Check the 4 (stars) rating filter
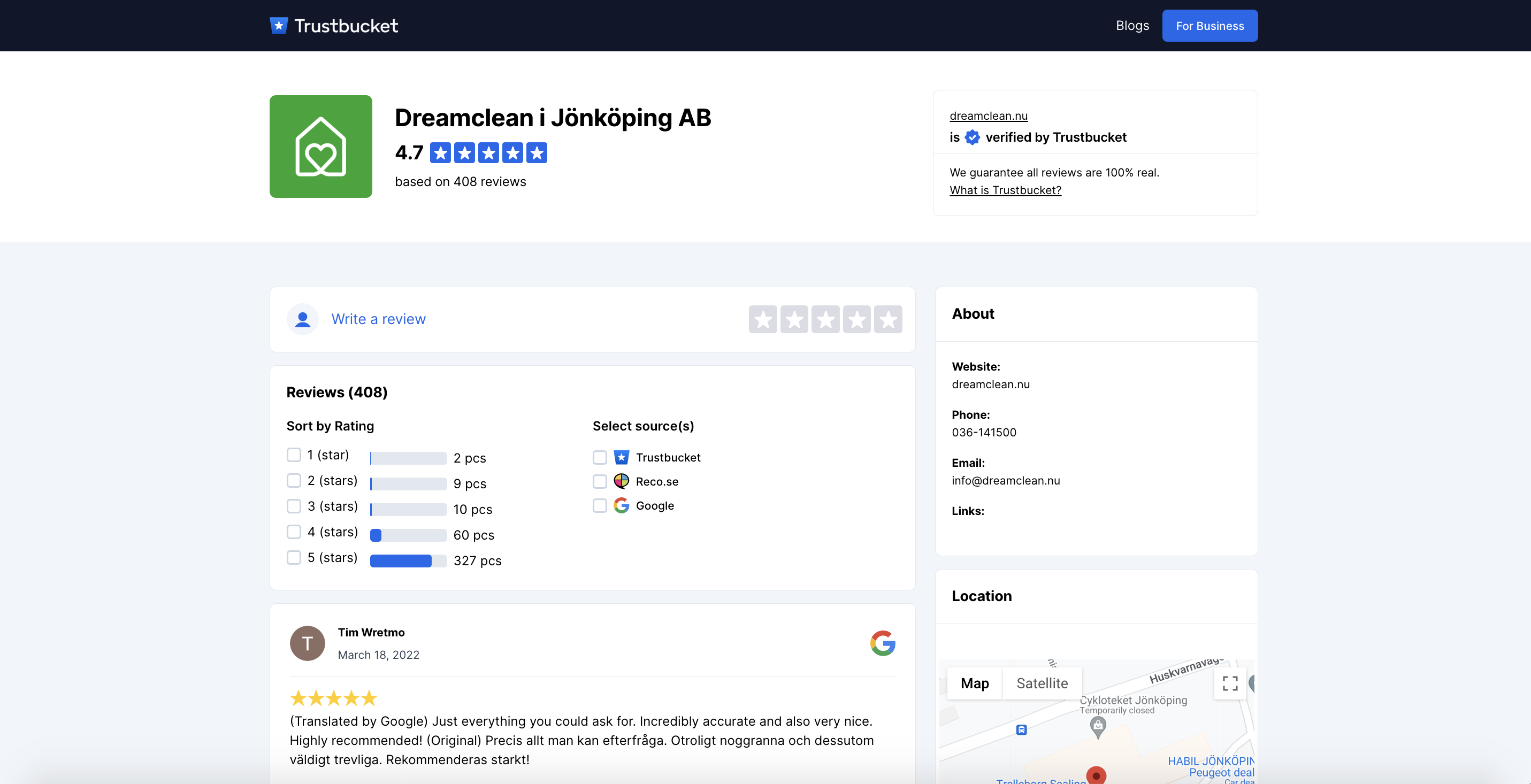This screenshot has height=784, width=1531. pos(294,532)
